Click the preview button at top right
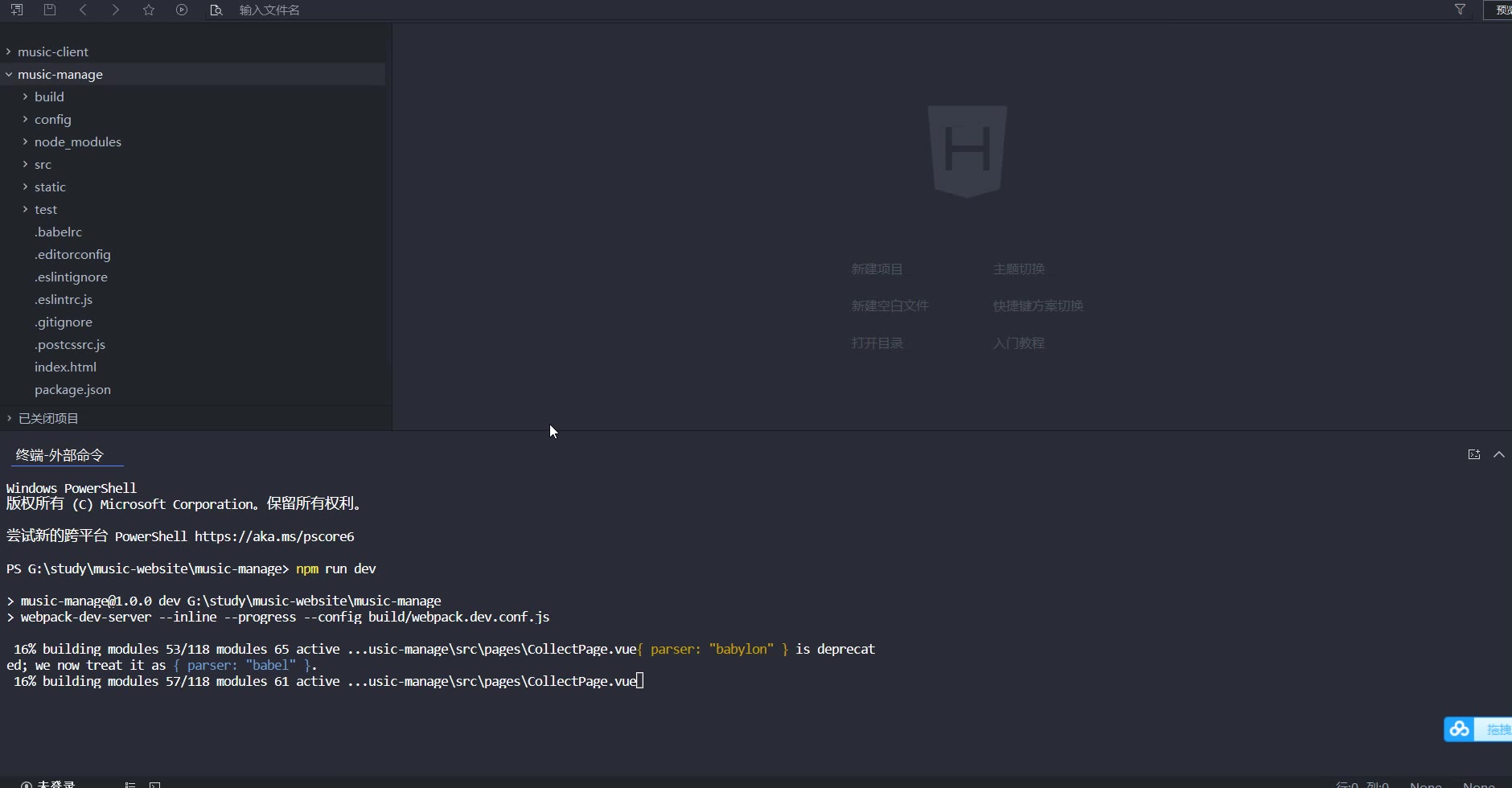Image resolution: width=1512 pixels, height=788 pixels. click(x=1499, y=10)
